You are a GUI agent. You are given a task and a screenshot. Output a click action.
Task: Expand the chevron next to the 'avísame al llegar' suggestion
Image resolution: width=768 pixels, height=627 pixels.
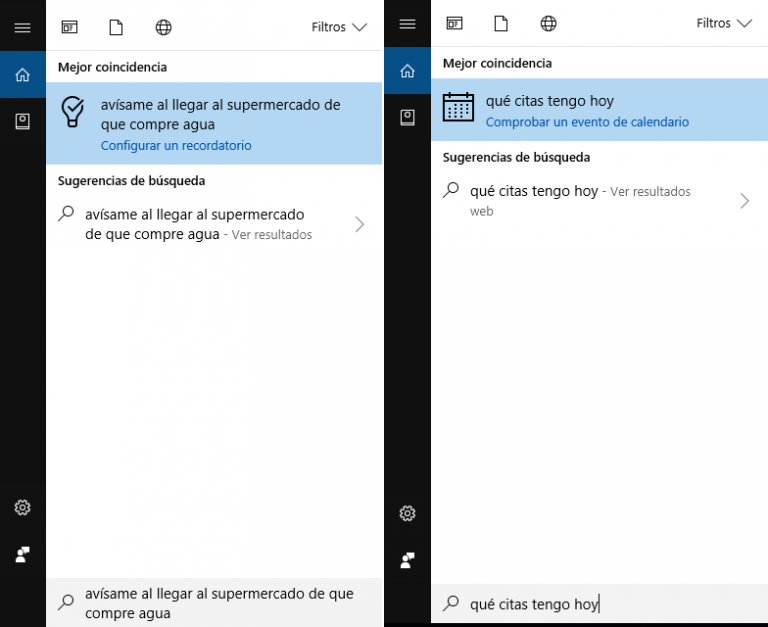pyautogui.click(x=359, y=225)
